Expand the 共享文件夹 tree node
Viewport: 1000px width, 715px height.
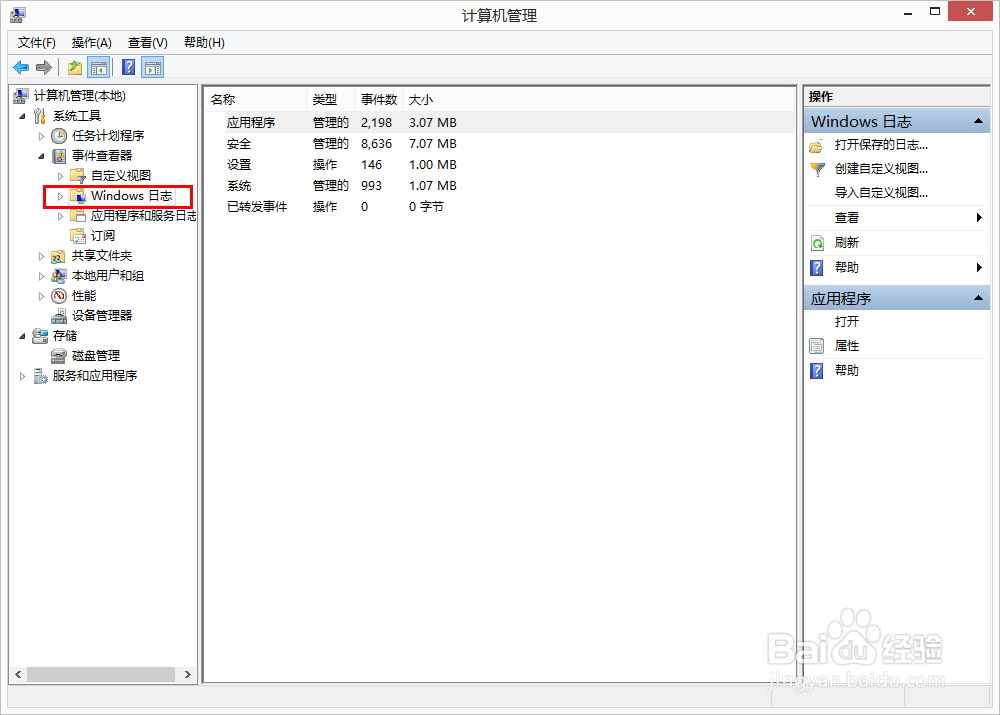(41, 256)
